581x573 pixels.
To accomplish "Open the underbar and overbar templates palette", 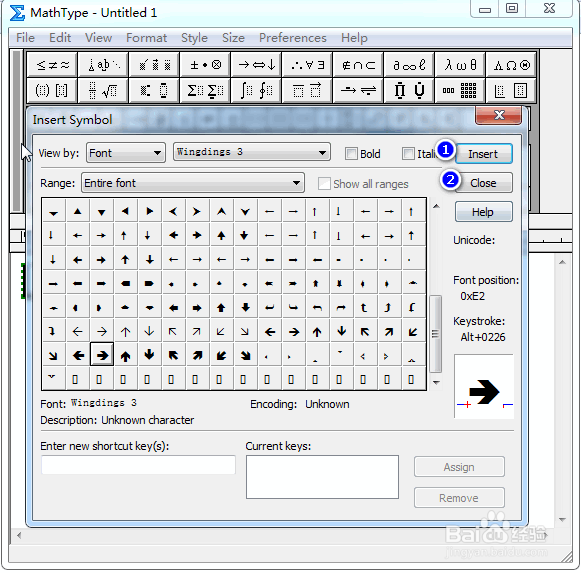I will coord(308,90).
